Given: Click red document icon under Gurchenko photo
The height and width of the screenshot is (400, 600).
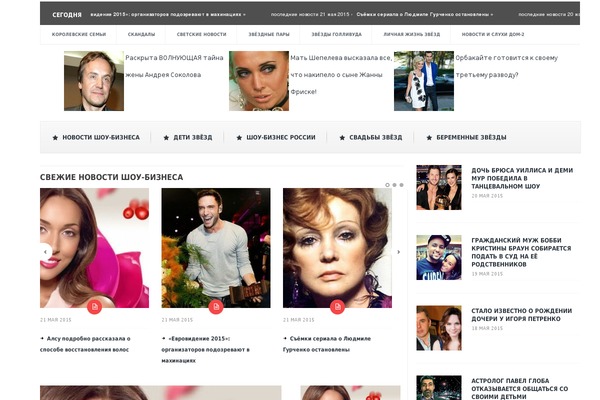Looking at the screenshot, I should click(337, 307).
